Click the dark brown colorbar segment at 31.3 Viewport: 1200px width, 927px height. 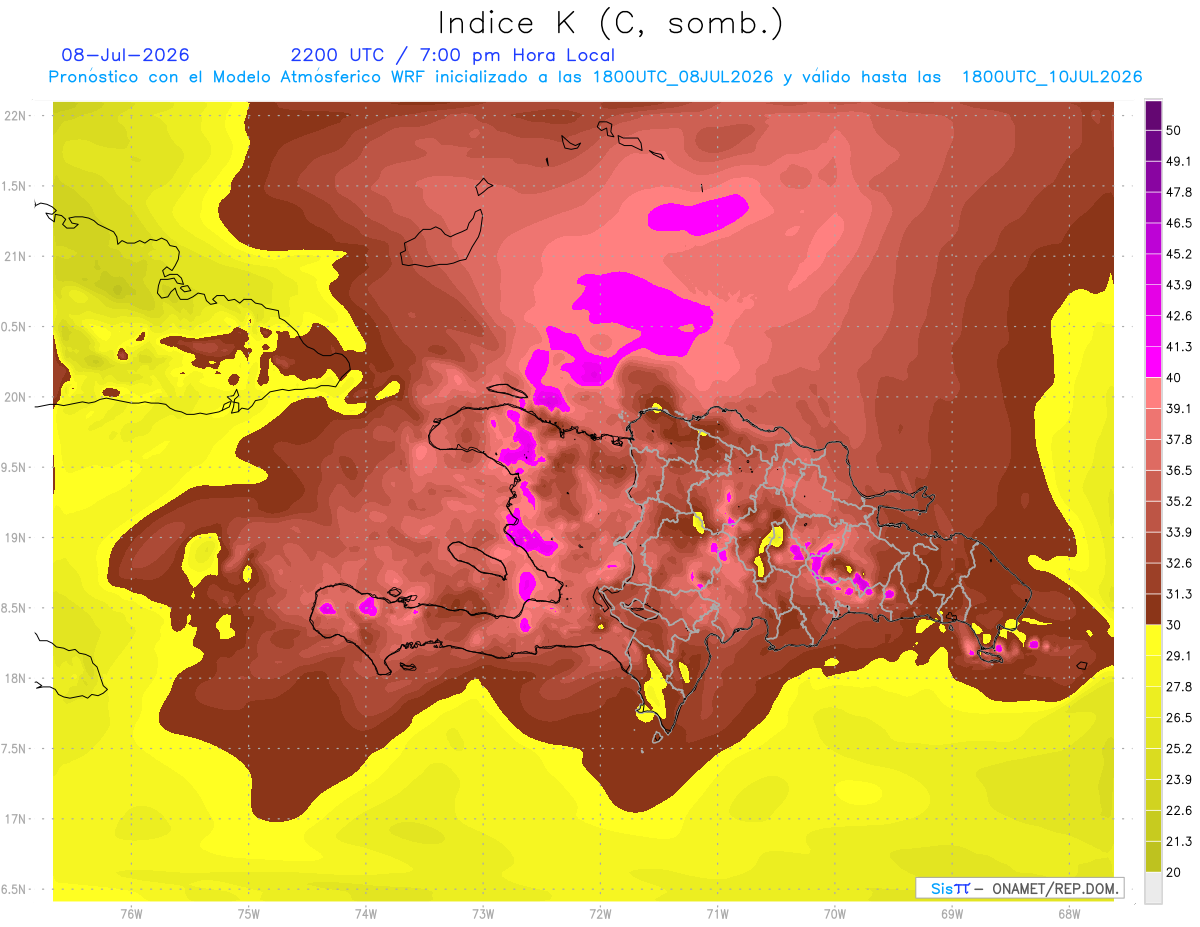(x=1153, y=609)
